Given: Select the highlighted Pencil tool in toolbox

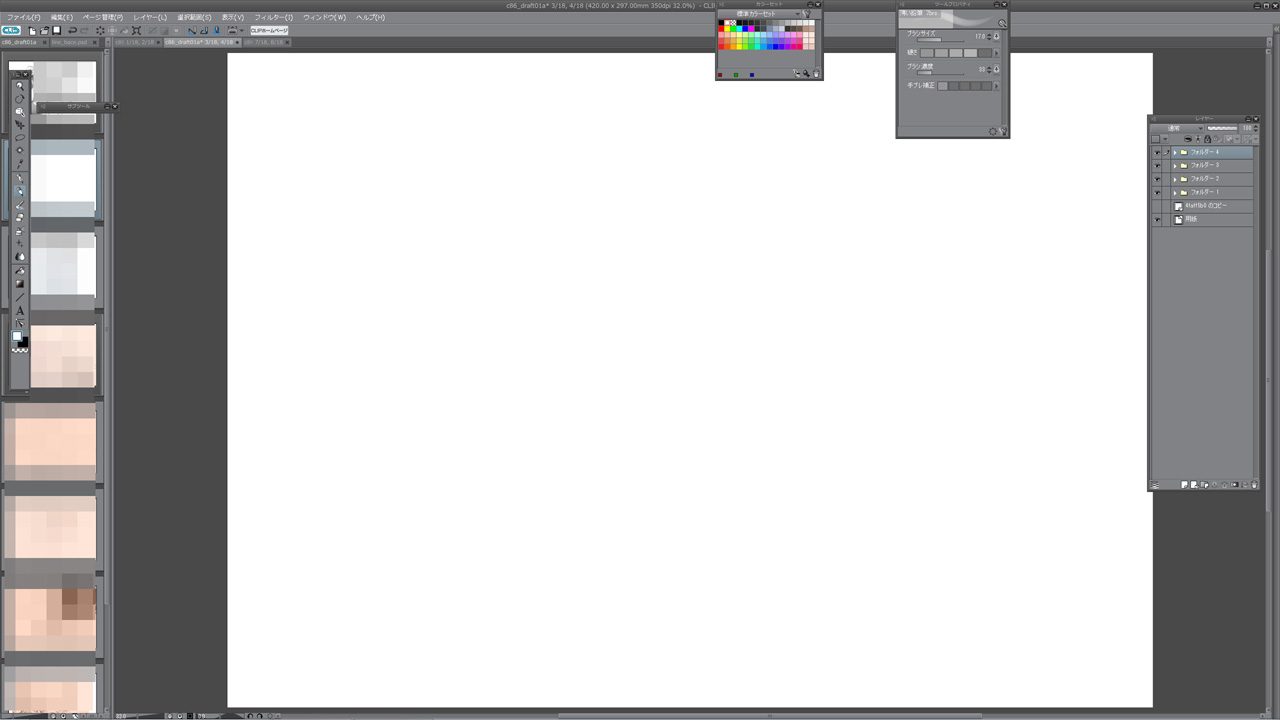Looking at the screenshot, I should tap(20, 191).
